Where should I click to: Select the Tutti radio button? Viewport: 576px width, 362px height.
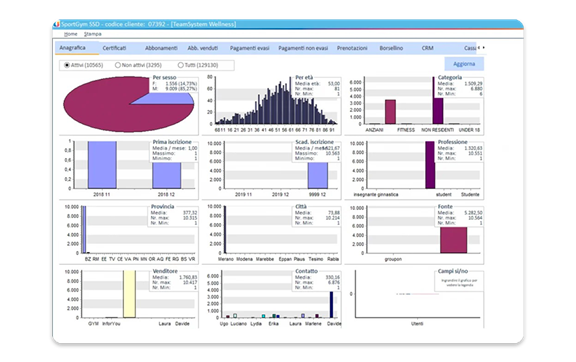pos(180,65)
